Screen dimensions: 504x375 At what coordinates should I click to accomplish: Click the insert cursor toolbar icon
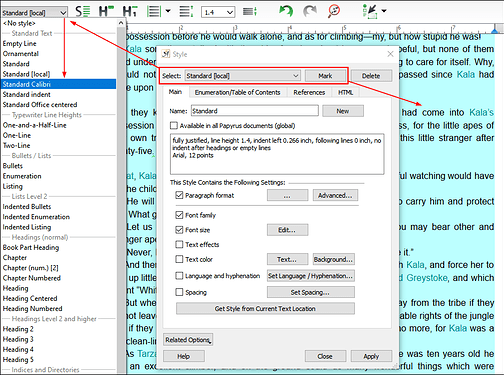370,12
